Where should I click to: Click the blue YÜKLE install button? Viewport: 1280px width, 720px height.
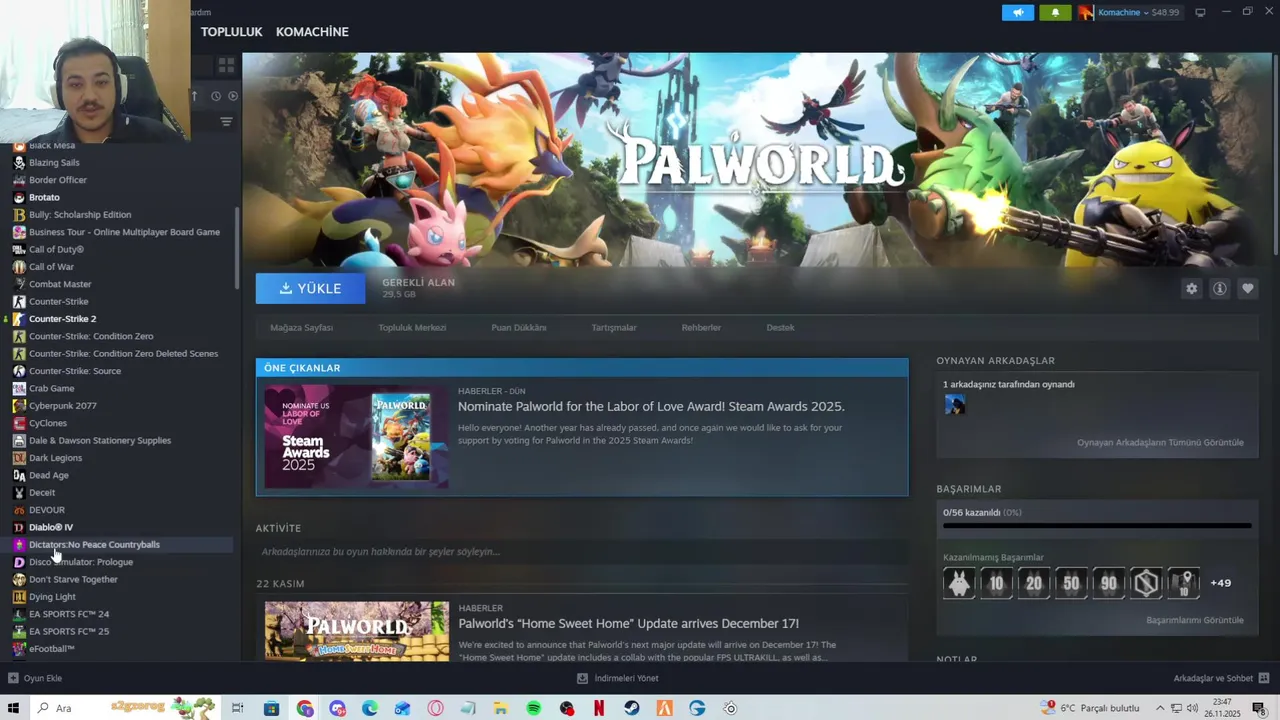pos(311,288)
